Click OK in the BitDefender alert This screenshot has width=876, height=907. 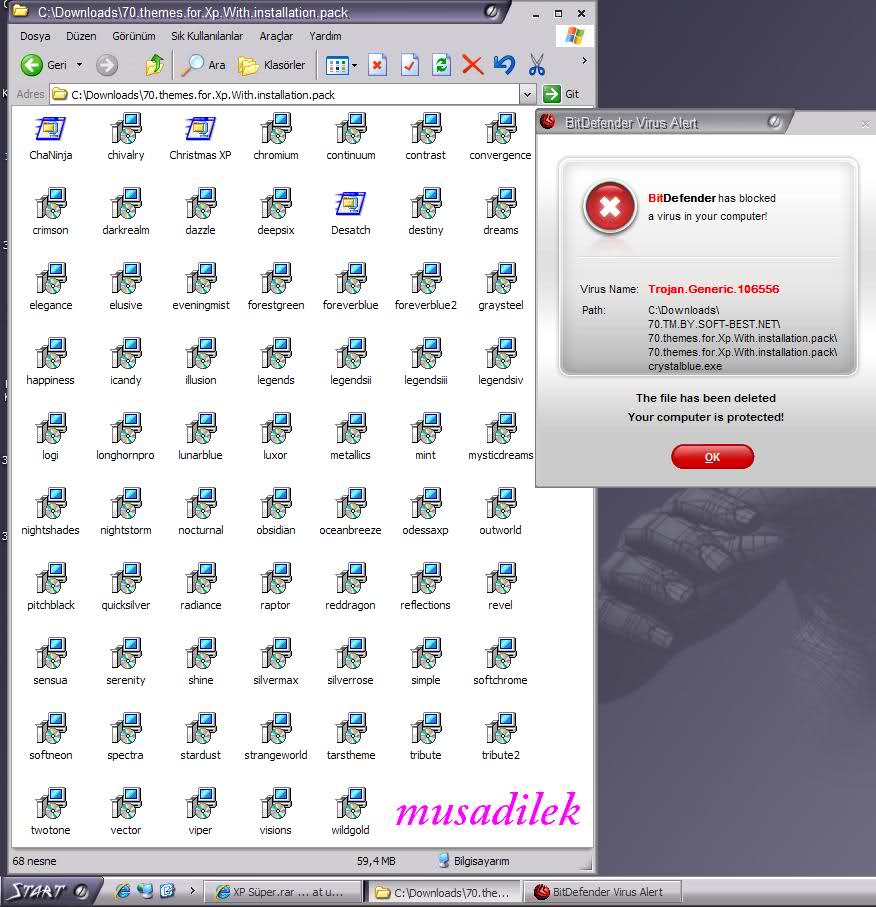pos(712,456)
